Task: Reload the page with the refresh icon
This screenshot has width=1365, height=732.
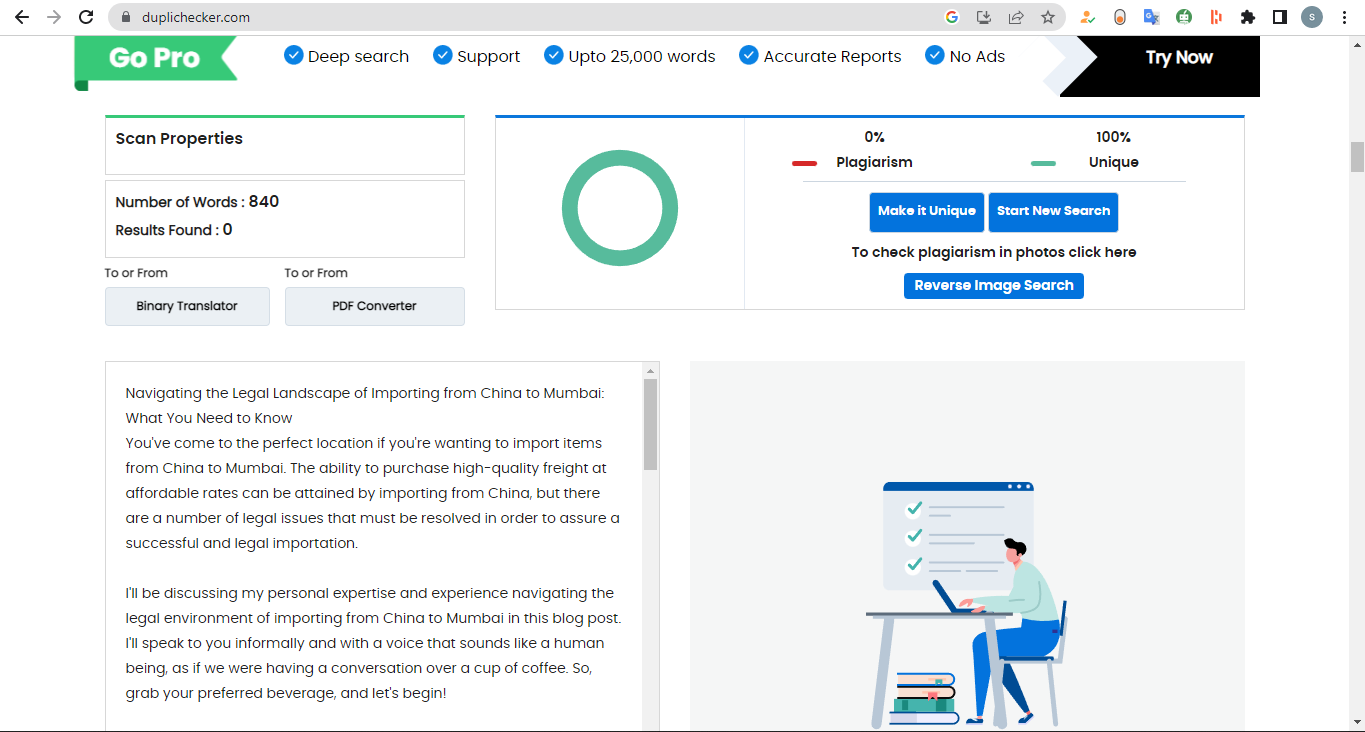Action: (x=86, y=17)
